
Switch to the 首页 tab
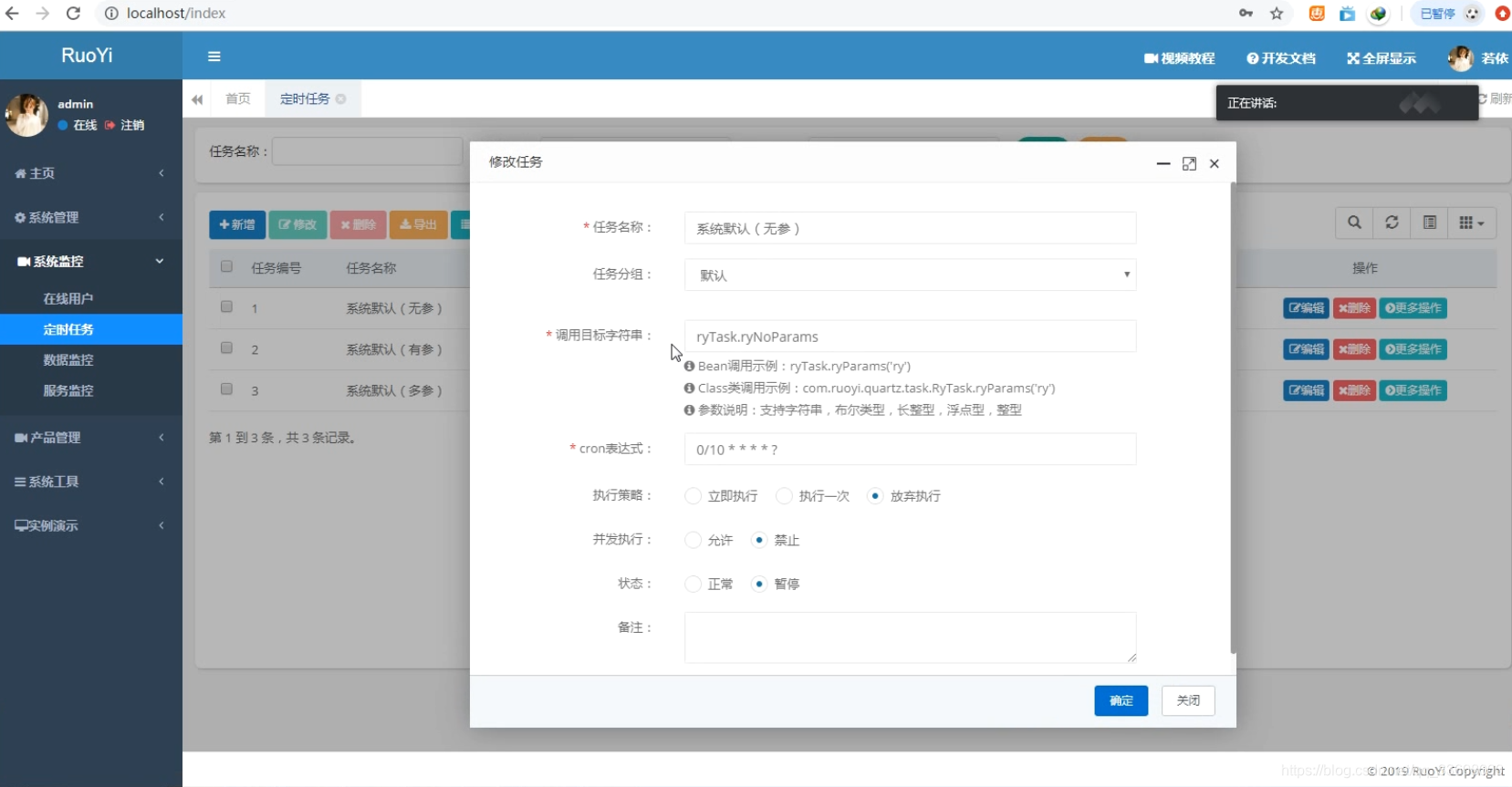pyautogui.click(x=238, y=98)
